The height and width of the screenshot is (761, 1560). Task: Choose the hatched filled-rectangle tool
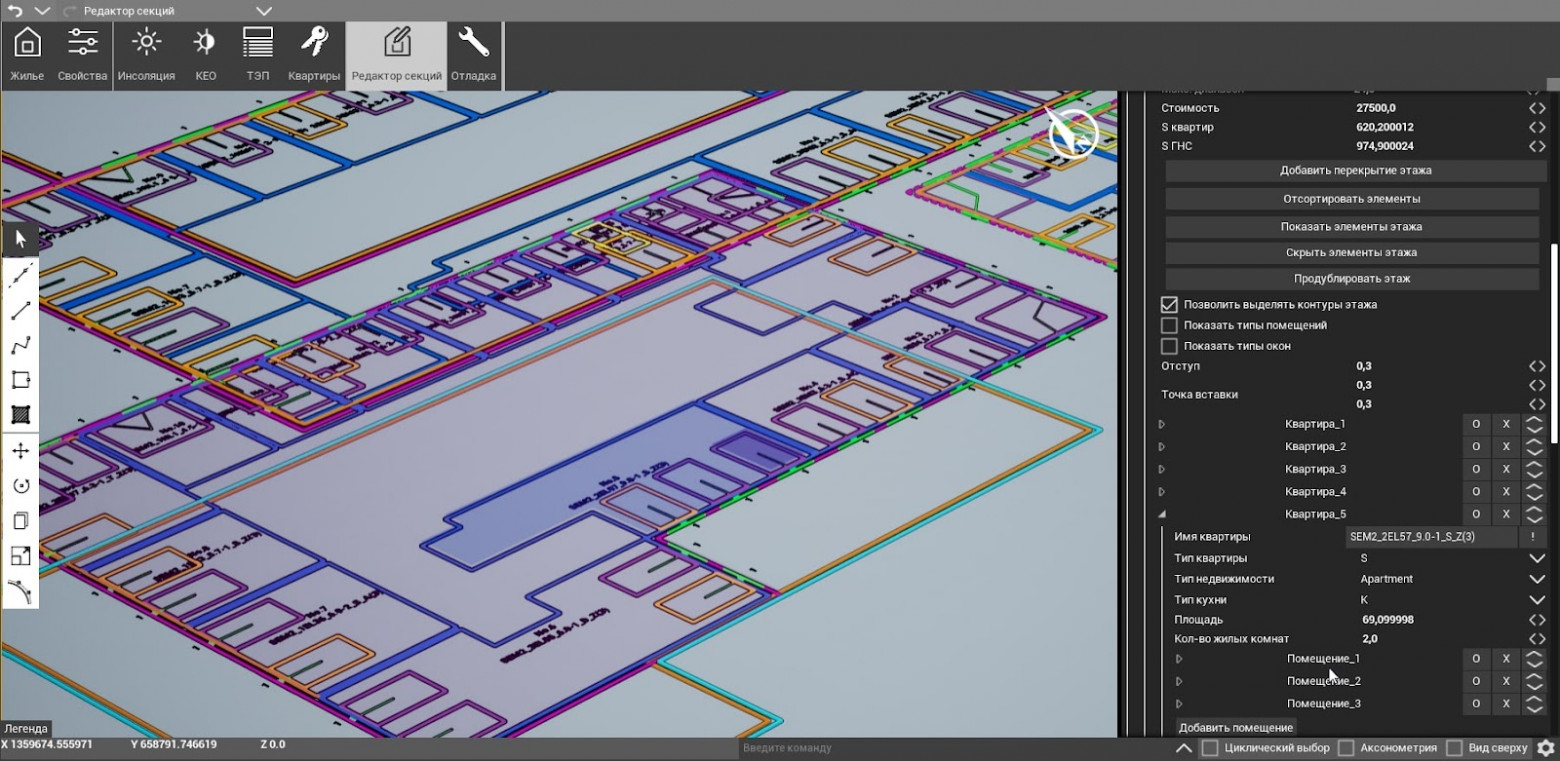click(x=20, y=415)
